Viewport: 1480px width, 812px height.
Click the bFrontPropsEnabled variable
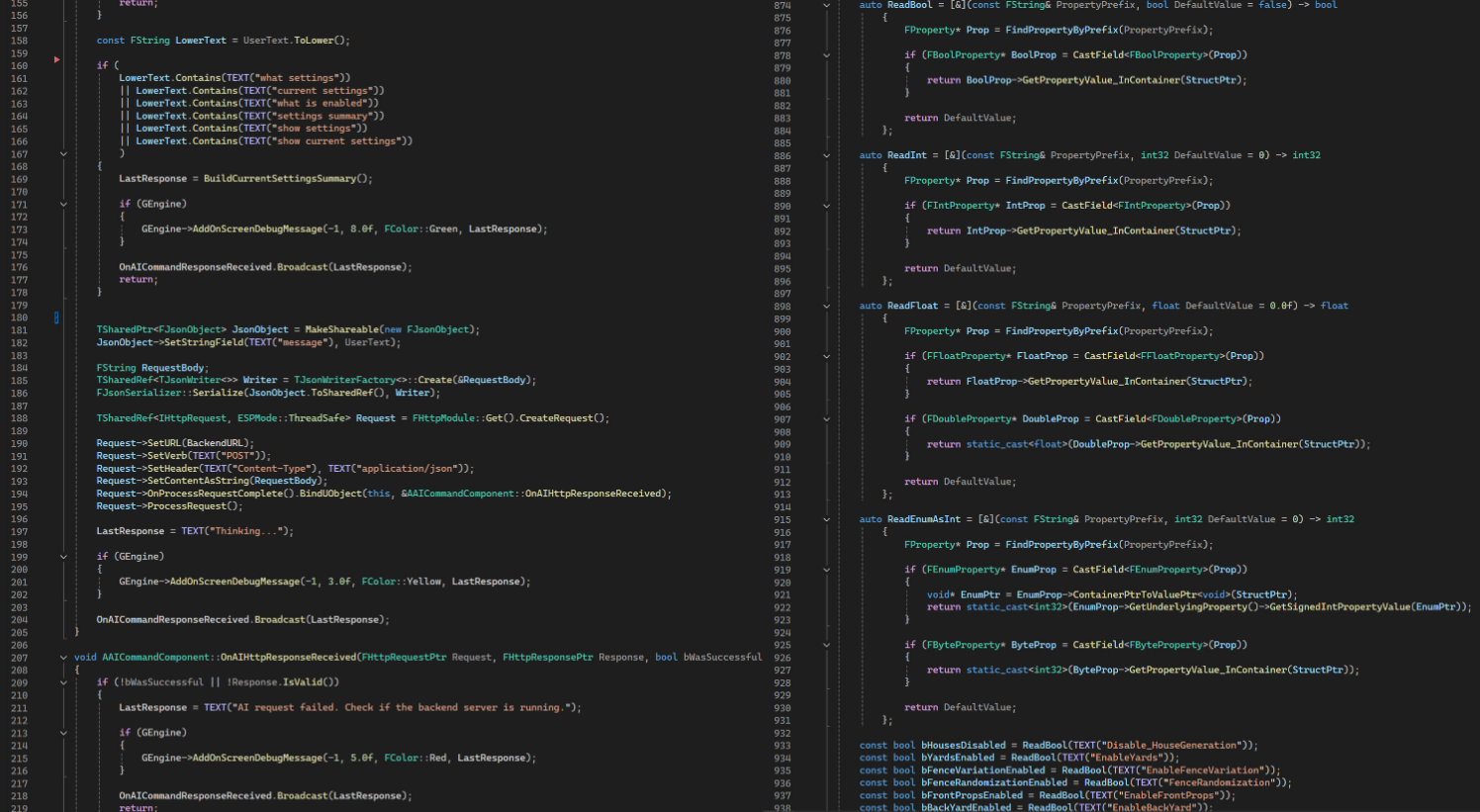pos(971,795)
